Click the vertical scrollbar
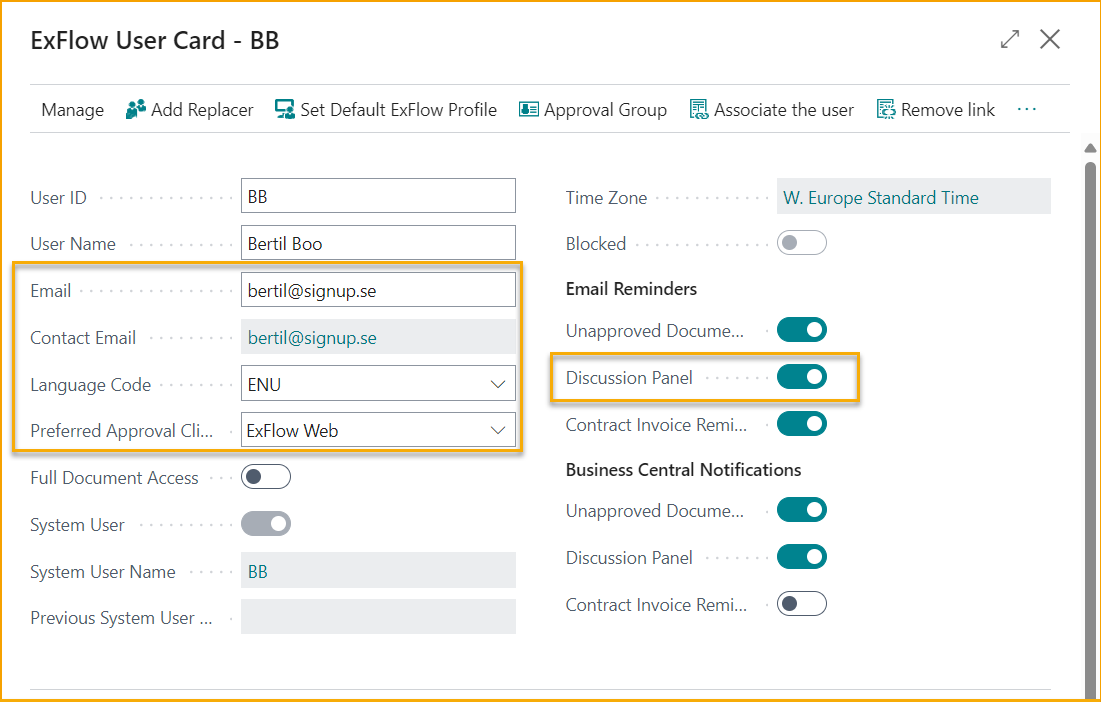Viewport: 1101px width, 702px height. click(x=1090, y=400)
